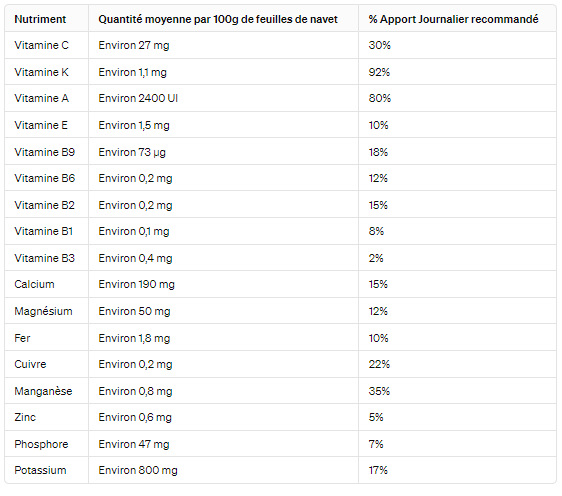The width and height of the screenshot is (562, 496).
Task: Click the Vitamine E row label
Action: point(41,125)
